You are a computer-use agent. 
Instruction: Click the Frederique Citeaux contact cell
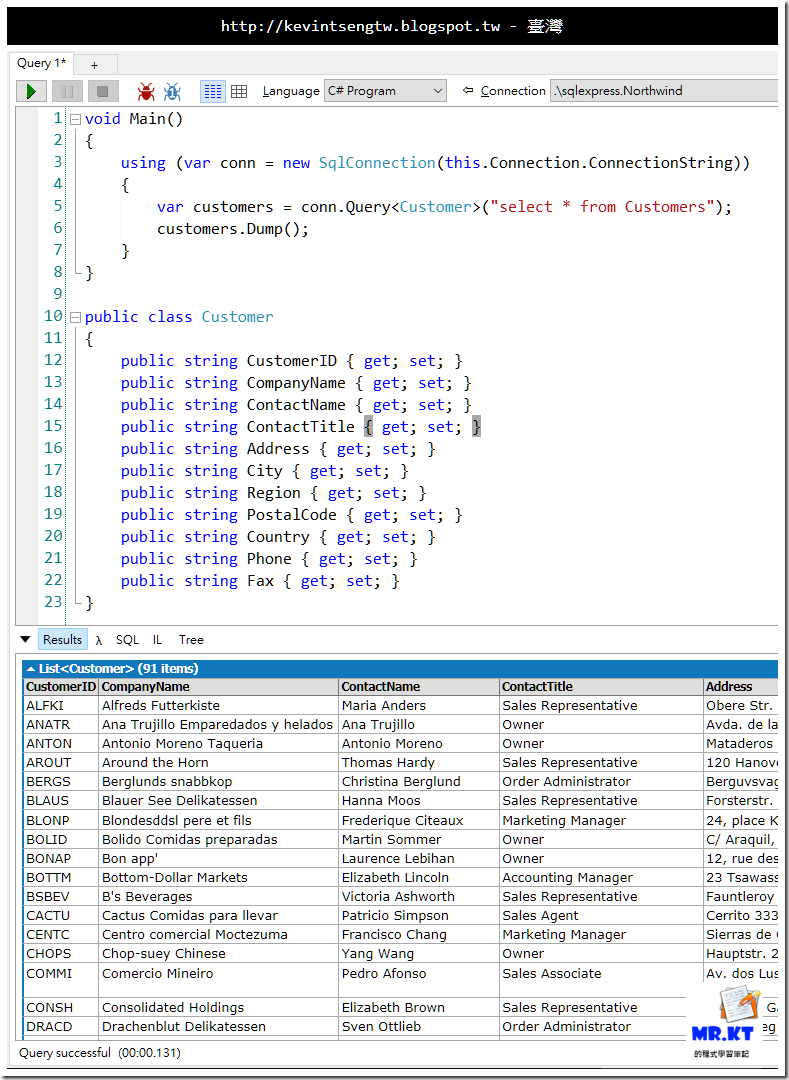tap(419, 820)
